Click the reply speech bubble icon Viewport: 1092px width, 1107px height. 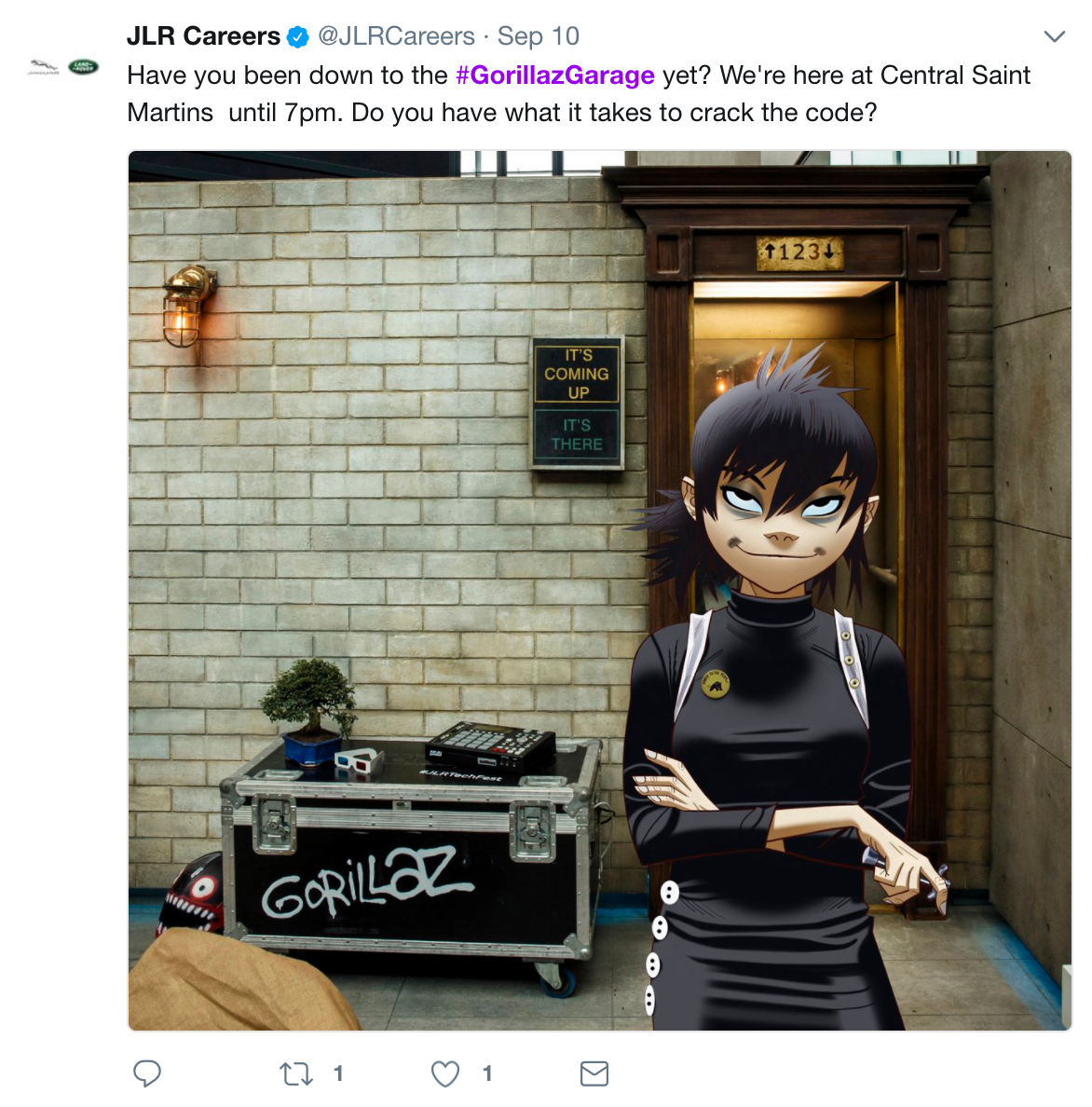click(147, 1073)
